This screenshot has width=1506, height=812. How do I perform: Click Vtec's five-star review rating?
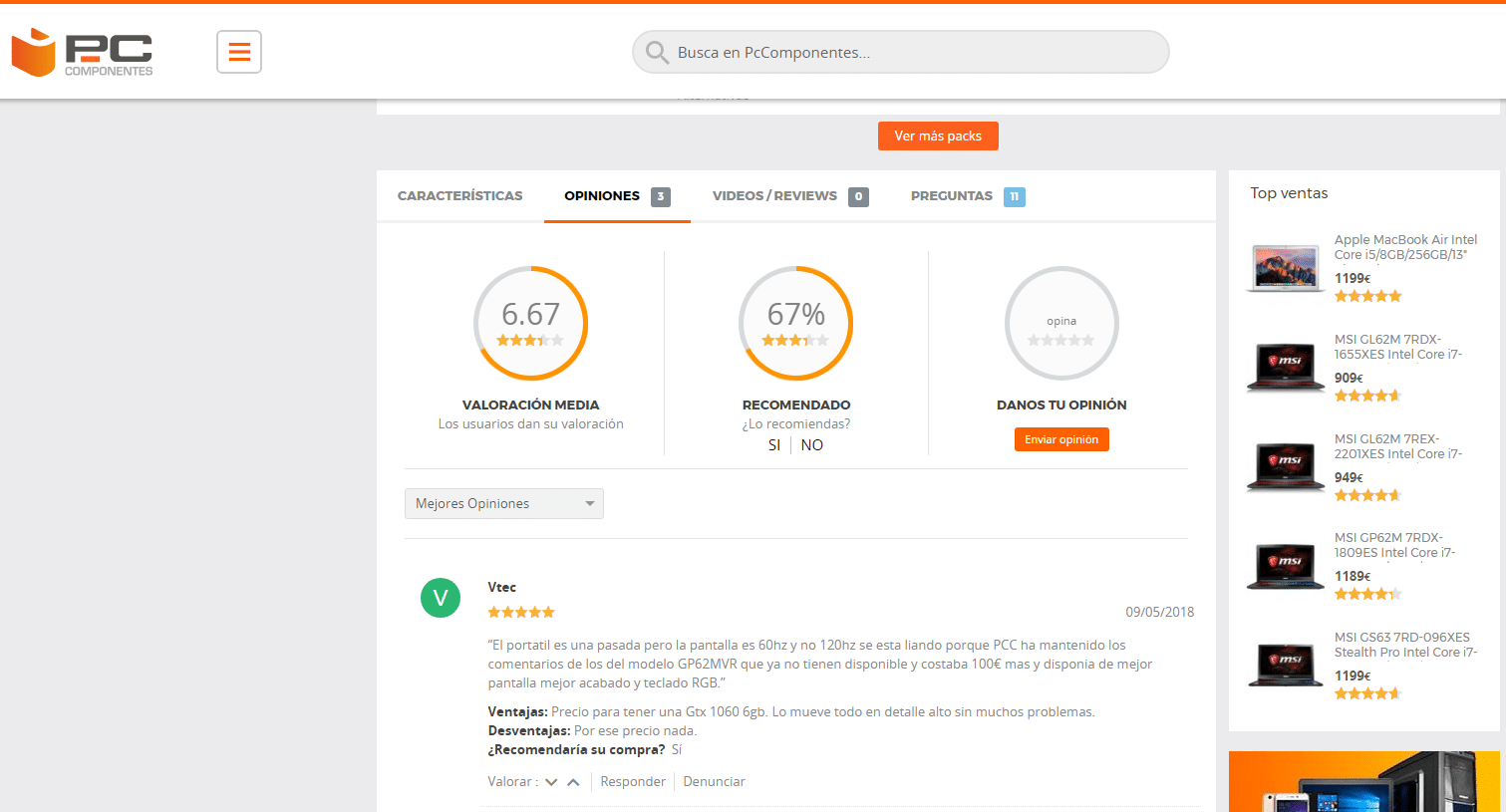click(x=521, y=612)
